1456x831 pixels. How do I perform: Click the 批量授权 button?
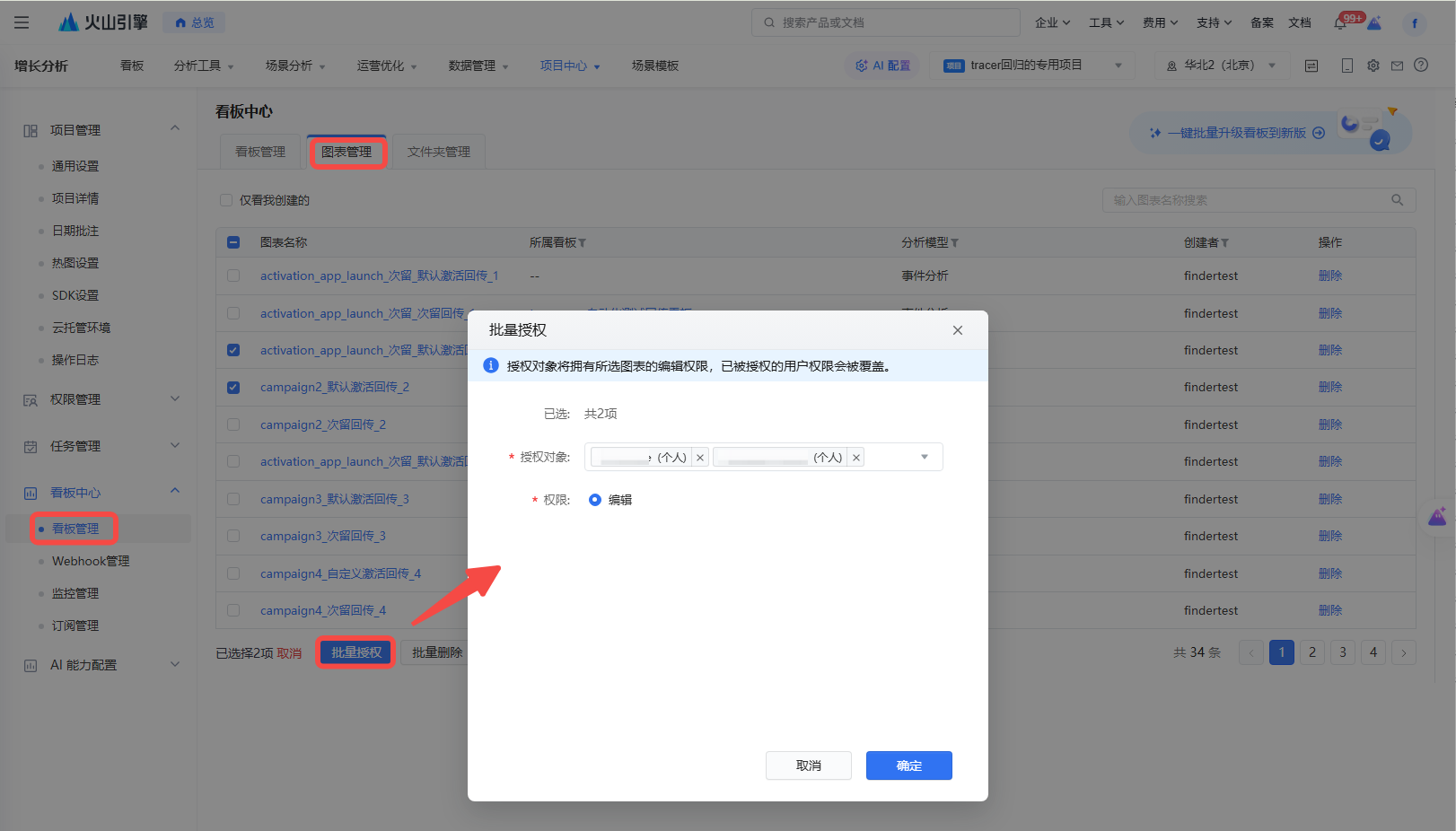click(x=356, y=652)
